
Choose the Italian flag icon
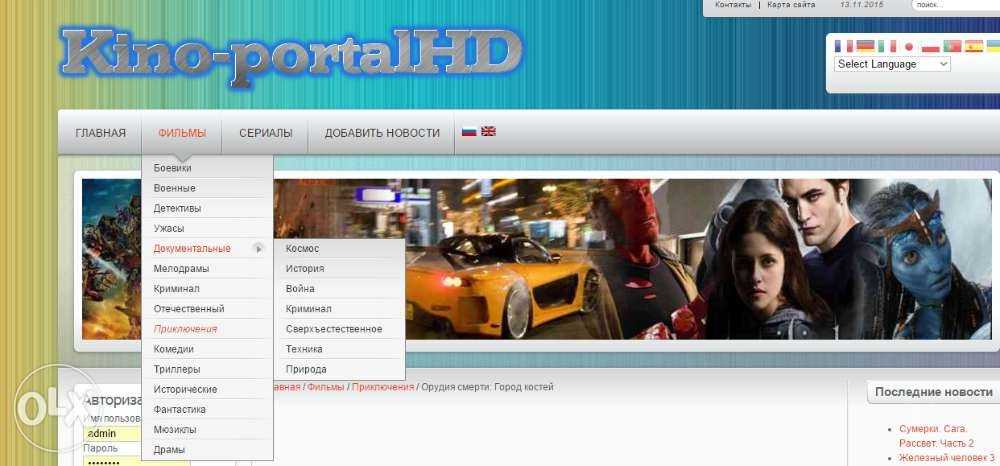pos(886,46)
